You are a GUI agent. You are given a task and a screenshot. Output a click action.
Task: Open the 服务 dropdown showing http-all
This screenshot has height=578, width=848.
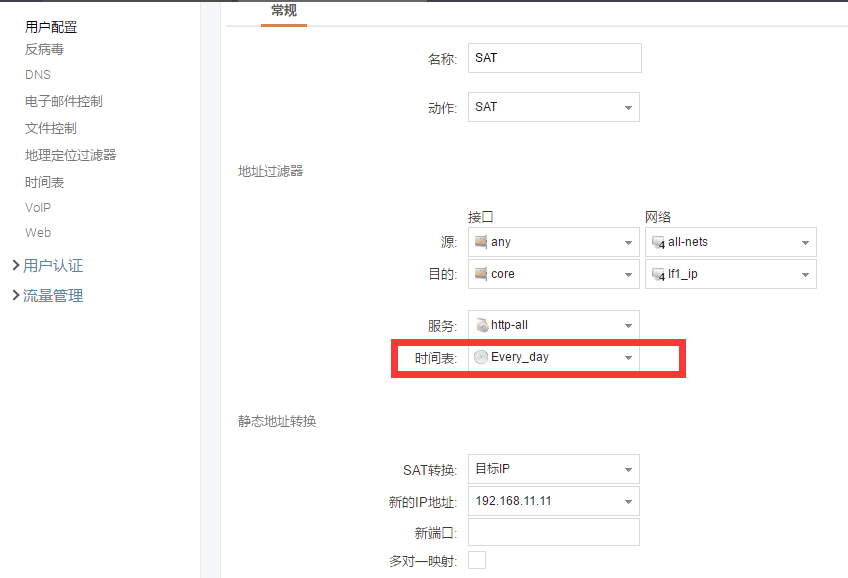553,325
